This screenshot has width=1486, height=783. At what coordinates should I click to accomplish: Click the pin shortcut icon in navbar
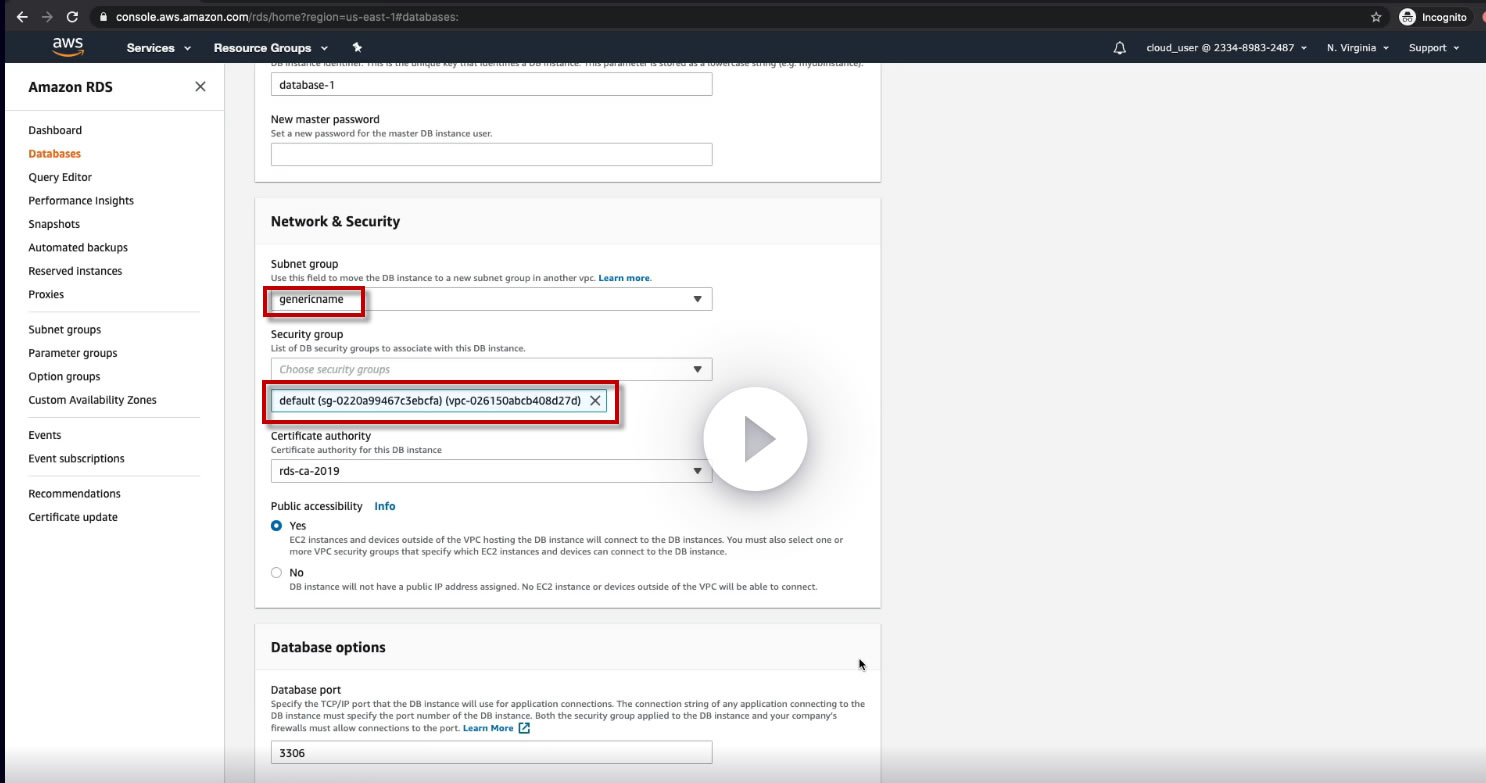click(x=357, y=47)
